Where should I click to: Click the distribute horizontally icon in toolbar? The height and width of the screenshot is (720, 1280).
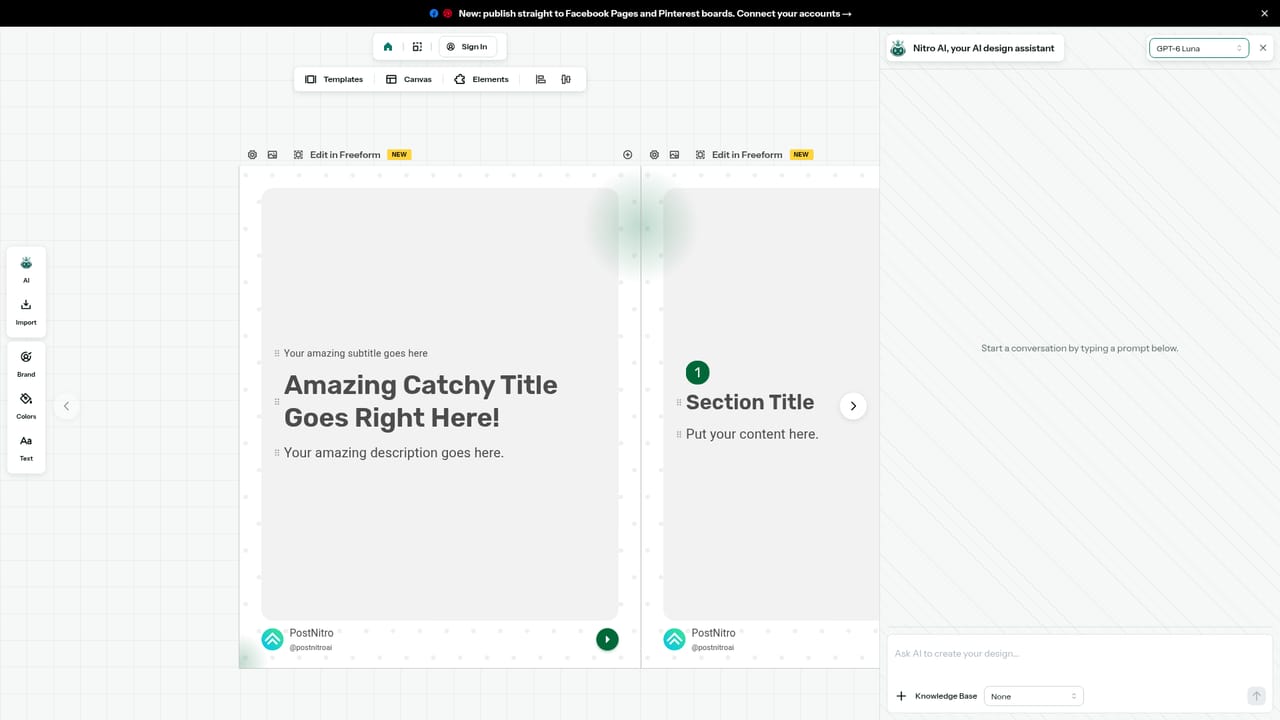[566, 79]
